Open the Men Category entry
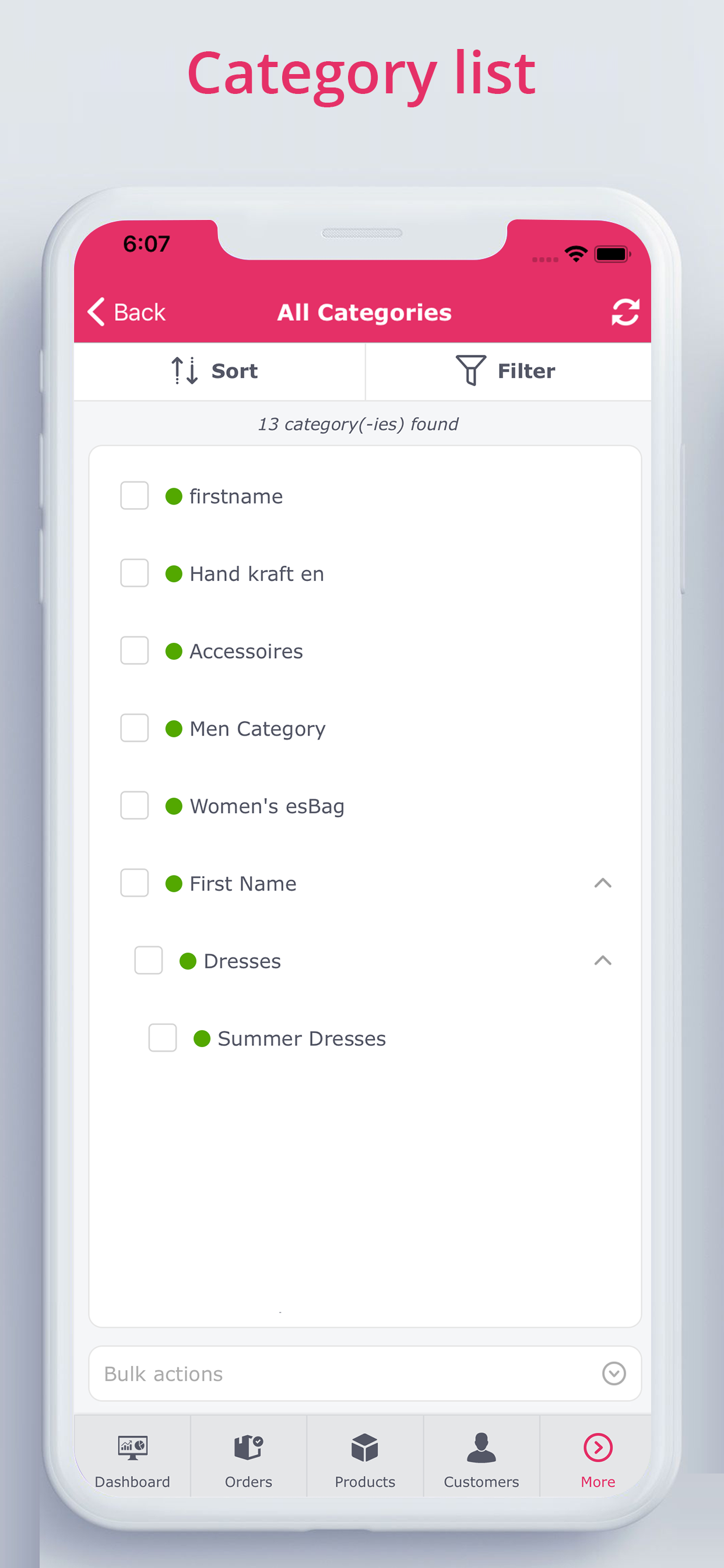The width and height of the screenshot is (724, 1568). pos(256,729)
